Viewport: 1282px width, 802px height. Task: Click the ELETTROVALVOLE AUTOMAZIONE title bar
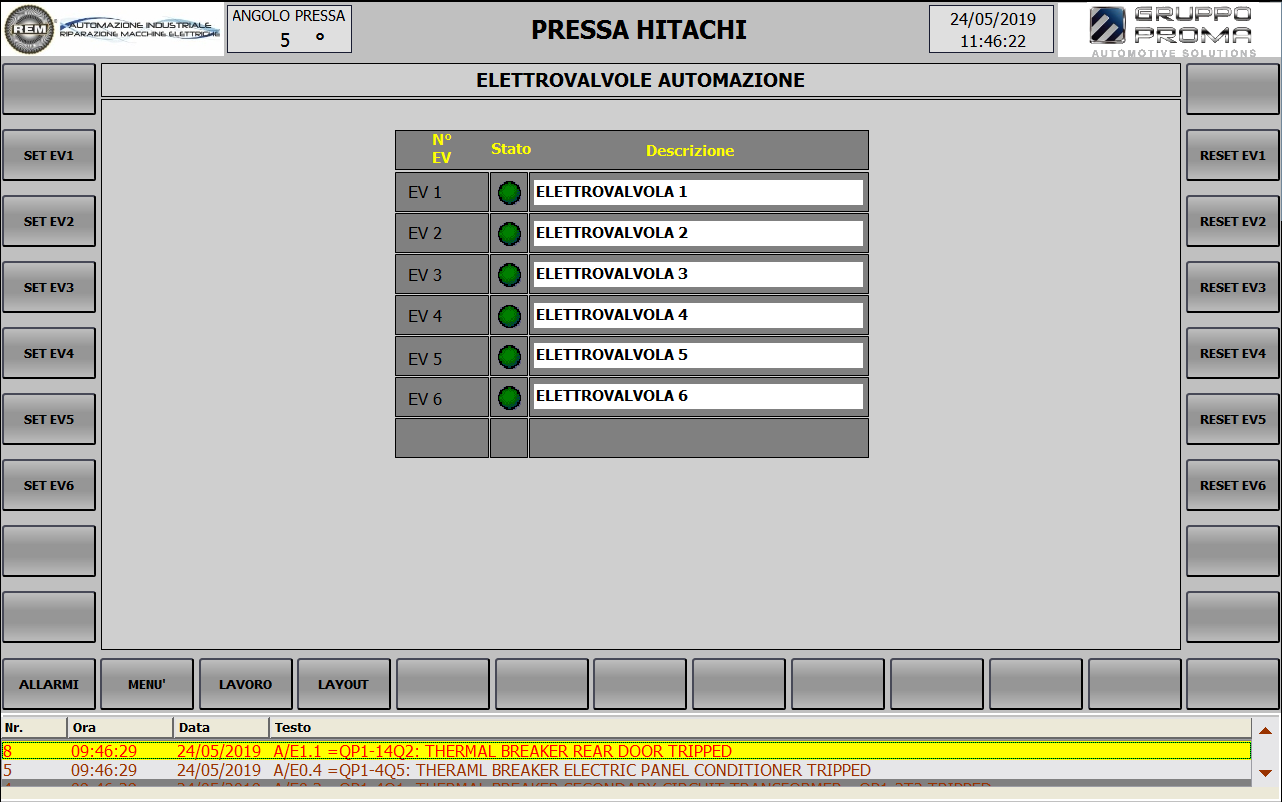click(x=641, y=80)
